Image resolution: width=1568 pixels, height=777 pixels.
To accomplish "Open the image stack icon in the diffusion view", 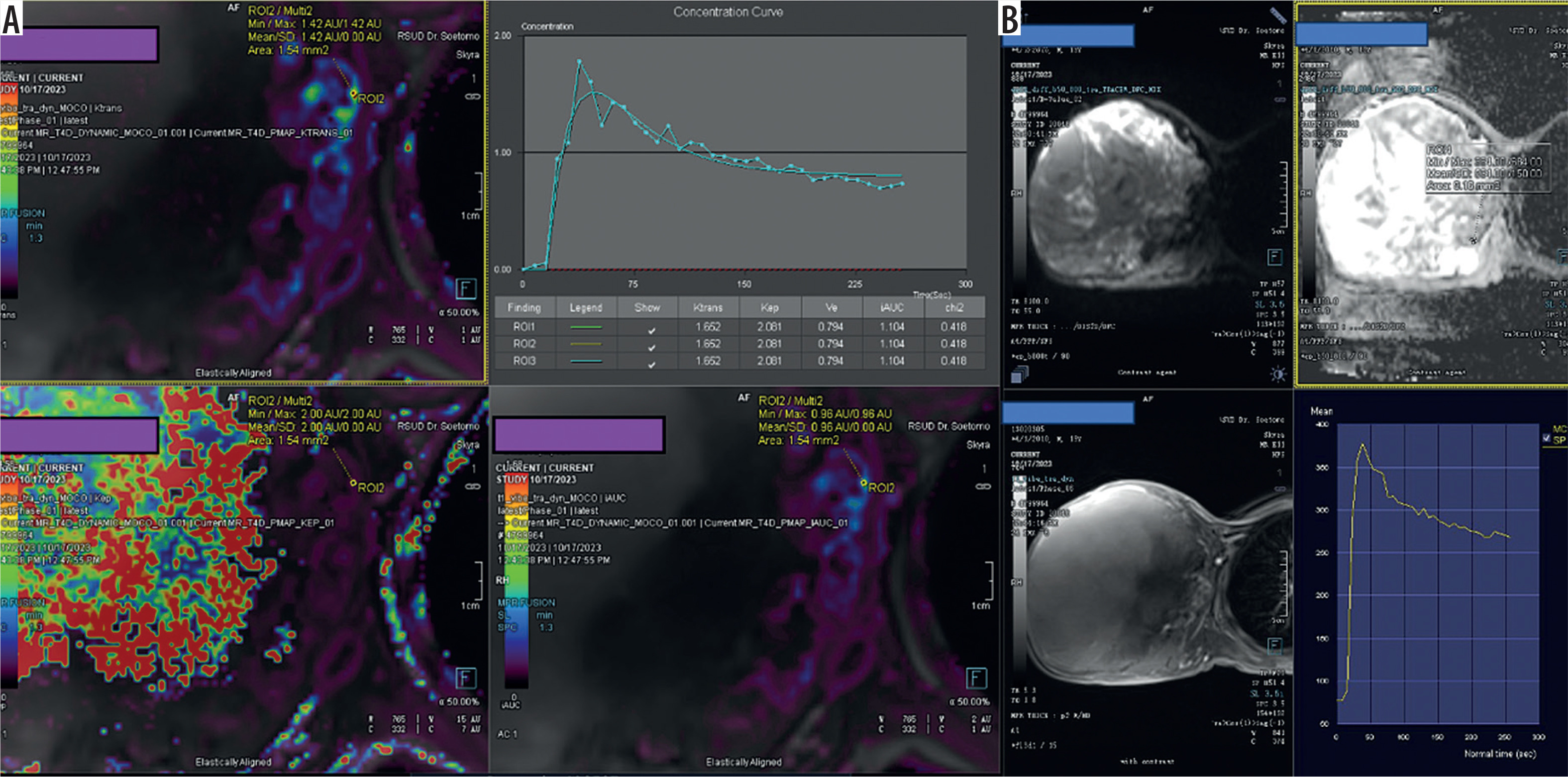I will coord(1020,373).
